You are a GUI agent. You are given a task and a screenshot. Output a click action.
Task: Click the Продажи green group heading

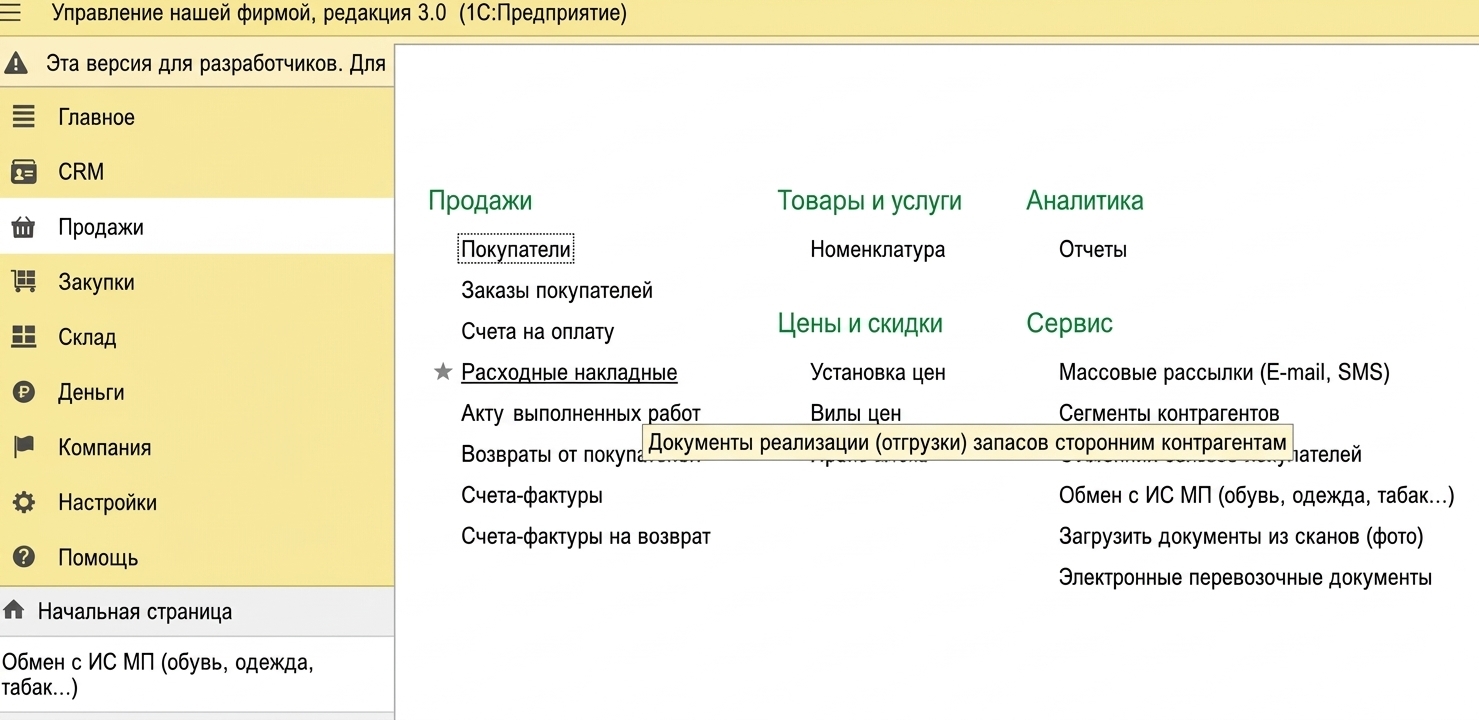(480, 200)
